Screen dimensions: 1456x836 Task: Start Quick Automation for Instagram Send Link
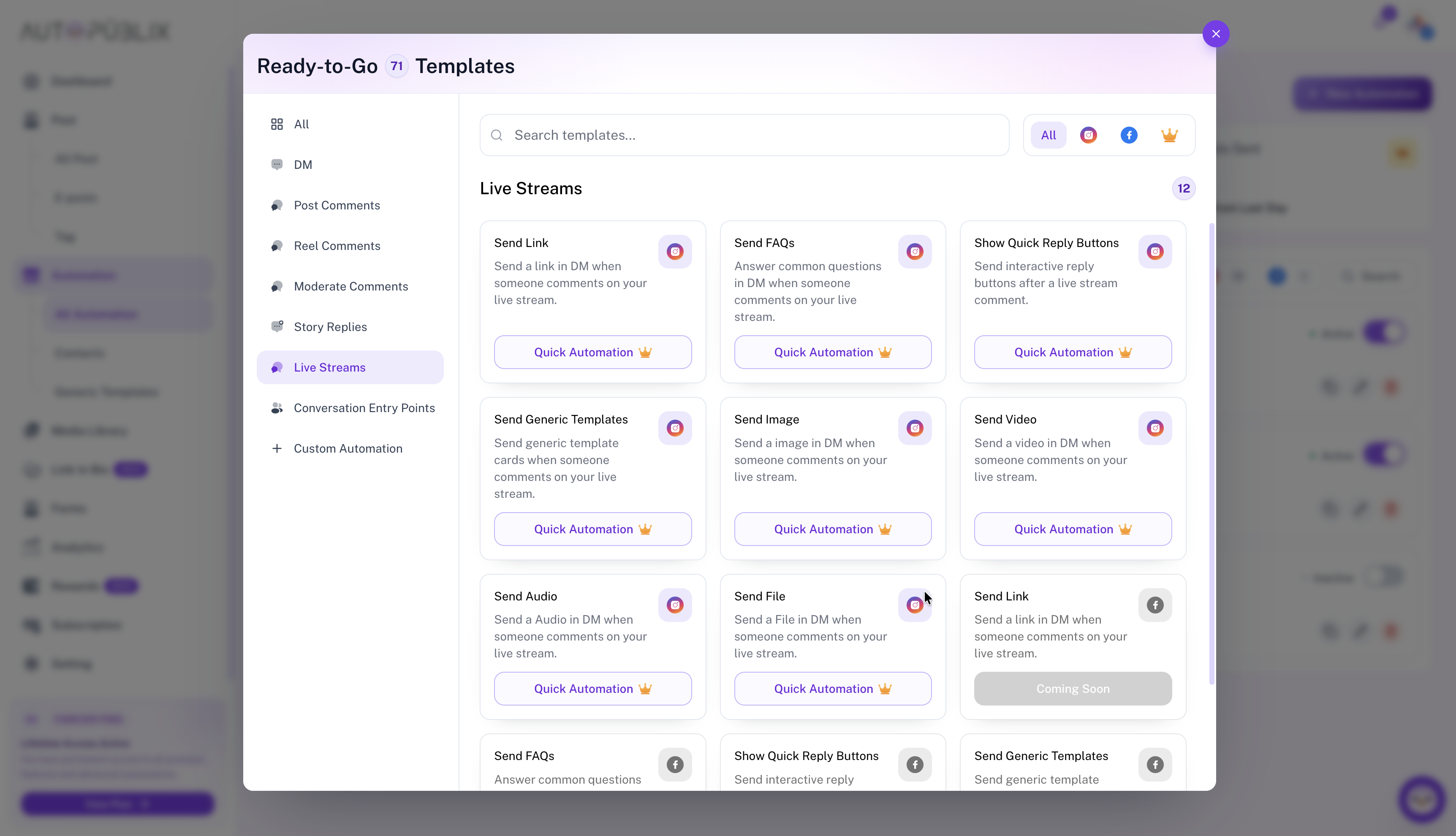pyautogui.click(x=592, y=353)
